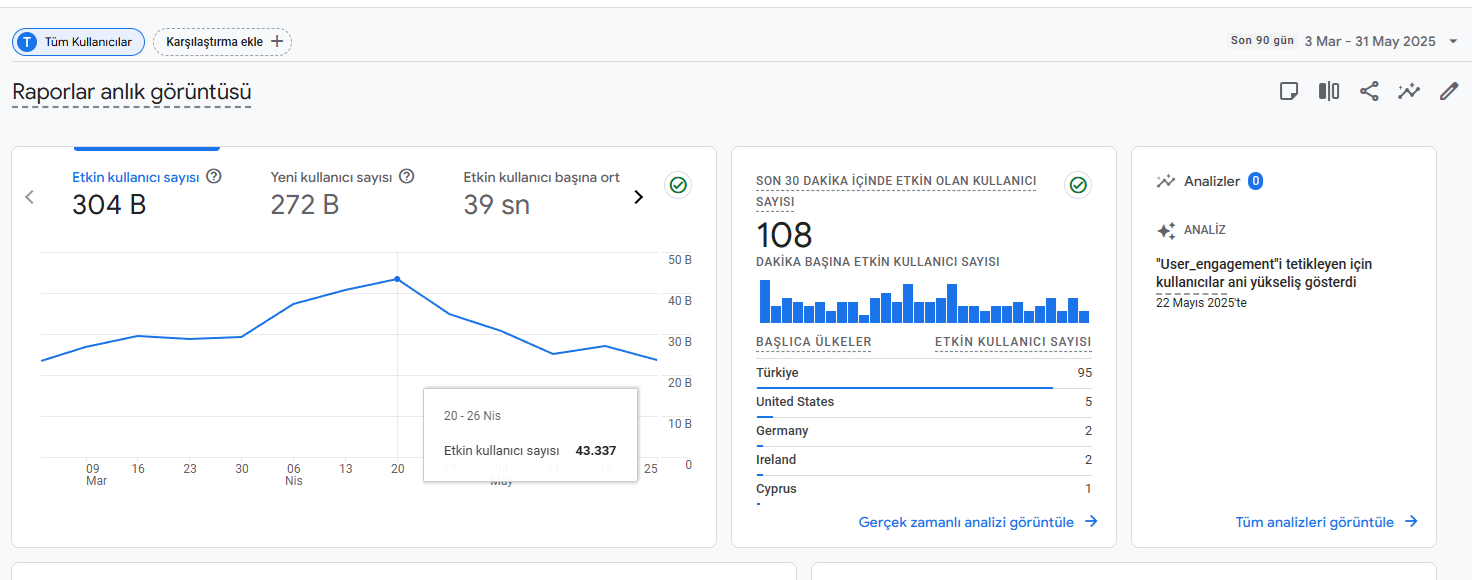Click the compare columns icon
Image resolution: width=1472 pixels, height=580 pixels.
point(1329,91)
